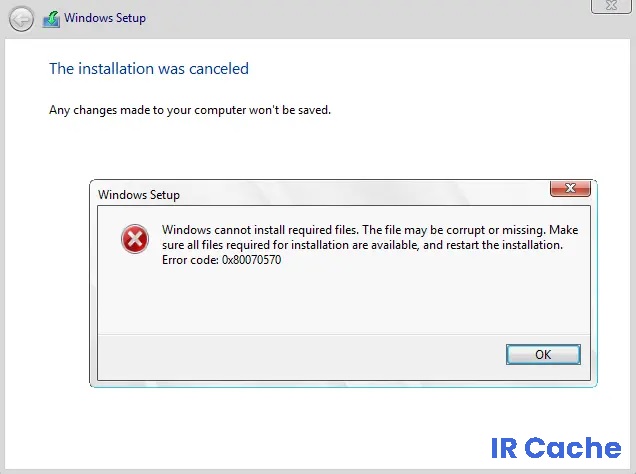This screenshot has height=474, width=636.
Task: Click the empty dialog title bar area
Action: click(365, 193)
